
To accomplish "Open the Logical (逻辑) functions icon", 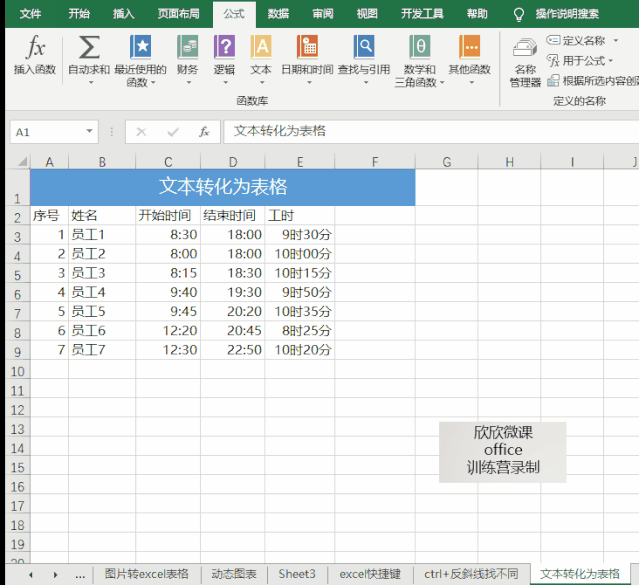I will click(x=224, y=46).
